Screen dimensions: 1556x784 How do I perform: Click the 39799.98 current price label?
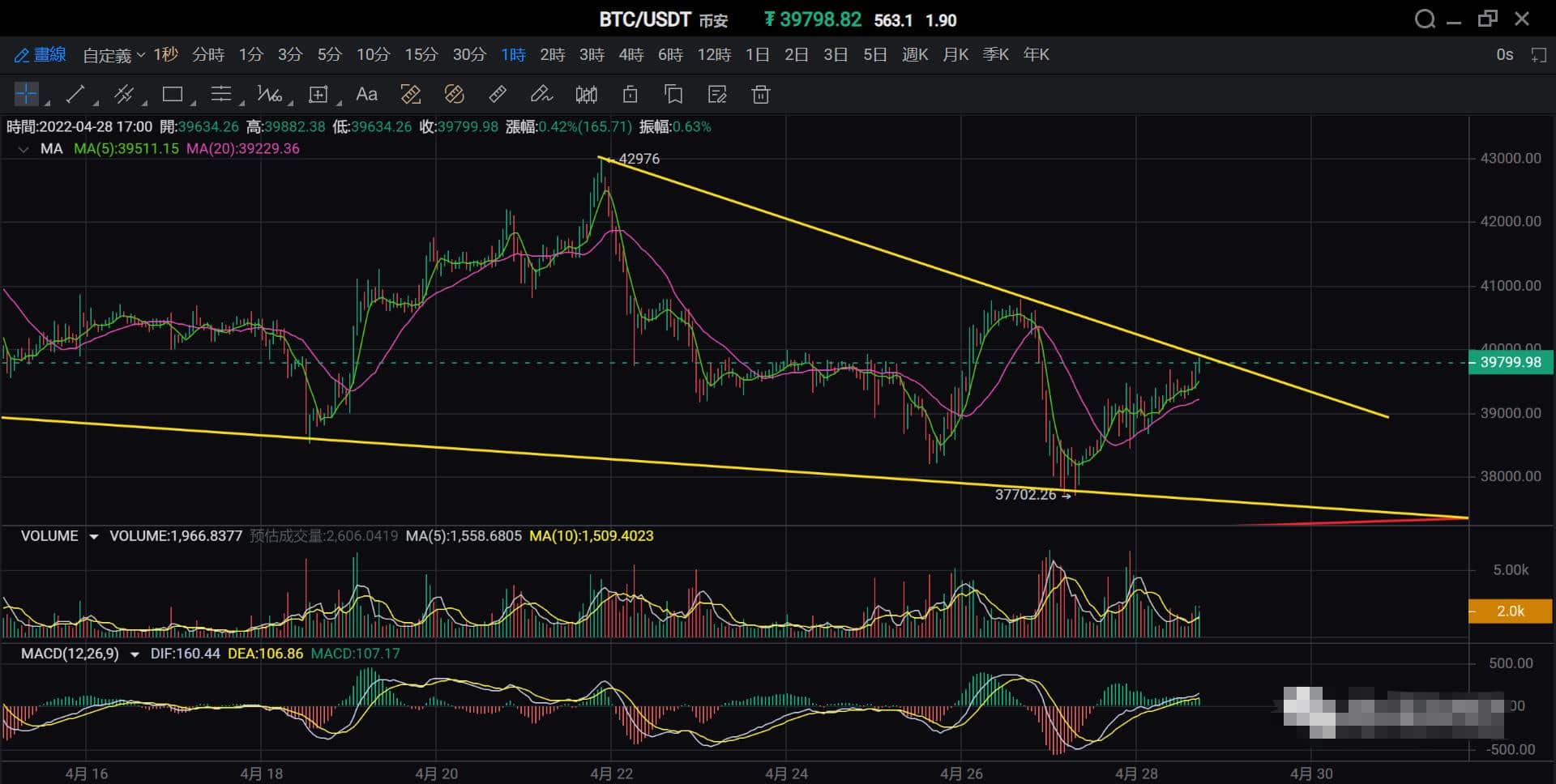[1510, 362]
